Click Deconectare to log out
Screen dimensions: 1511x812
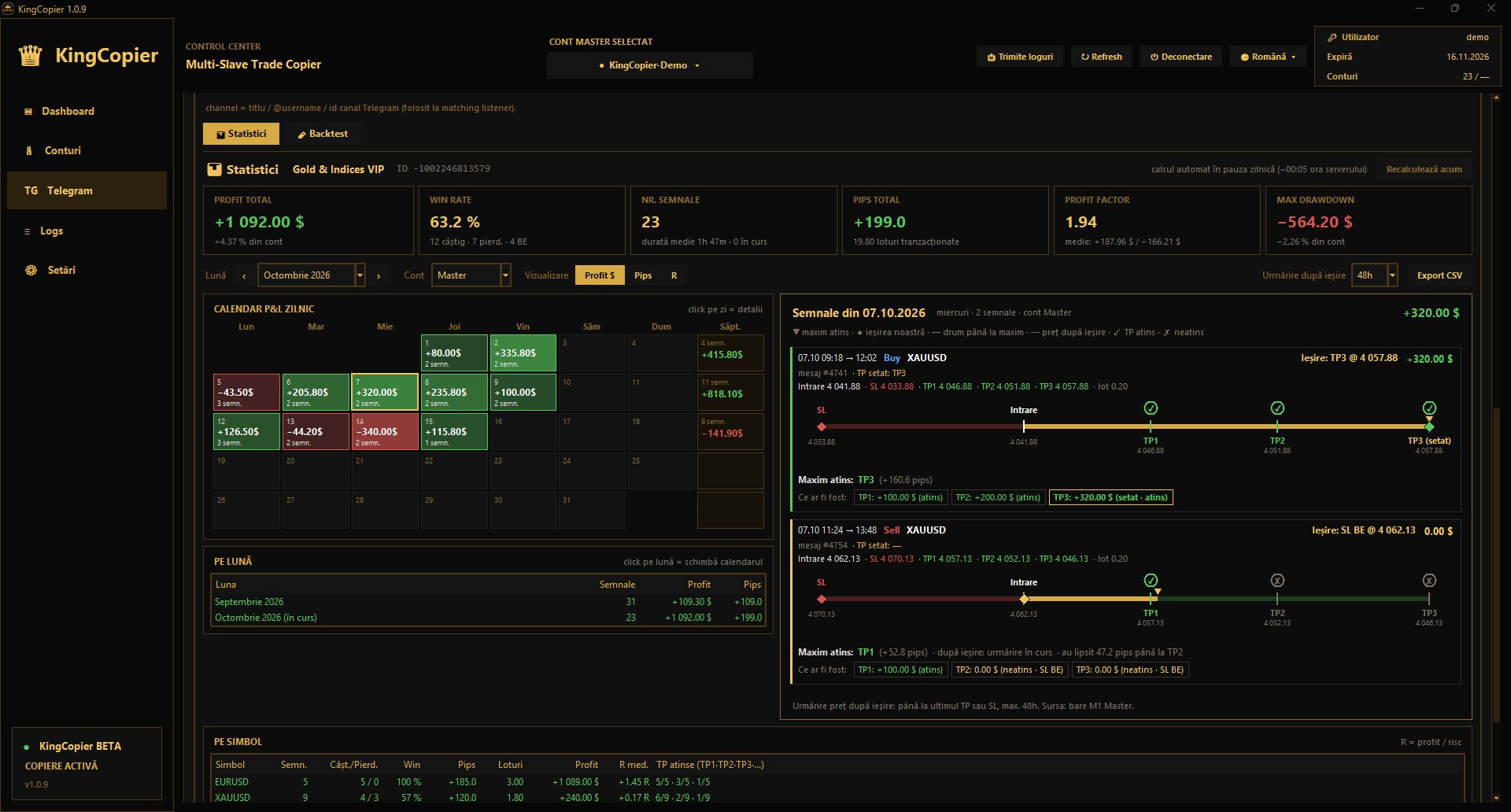pyautogui.click(x=1181, y=57)
